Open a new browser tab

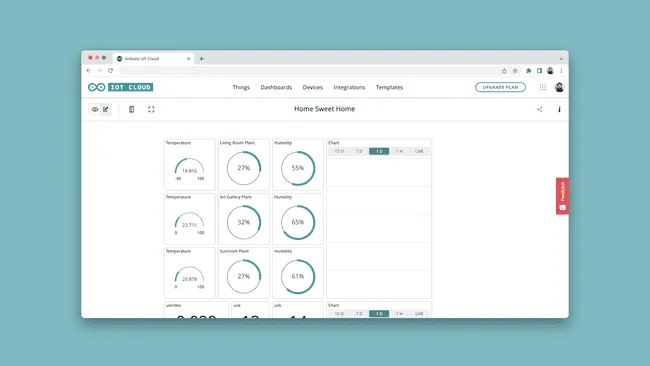(x=201, y=59)
